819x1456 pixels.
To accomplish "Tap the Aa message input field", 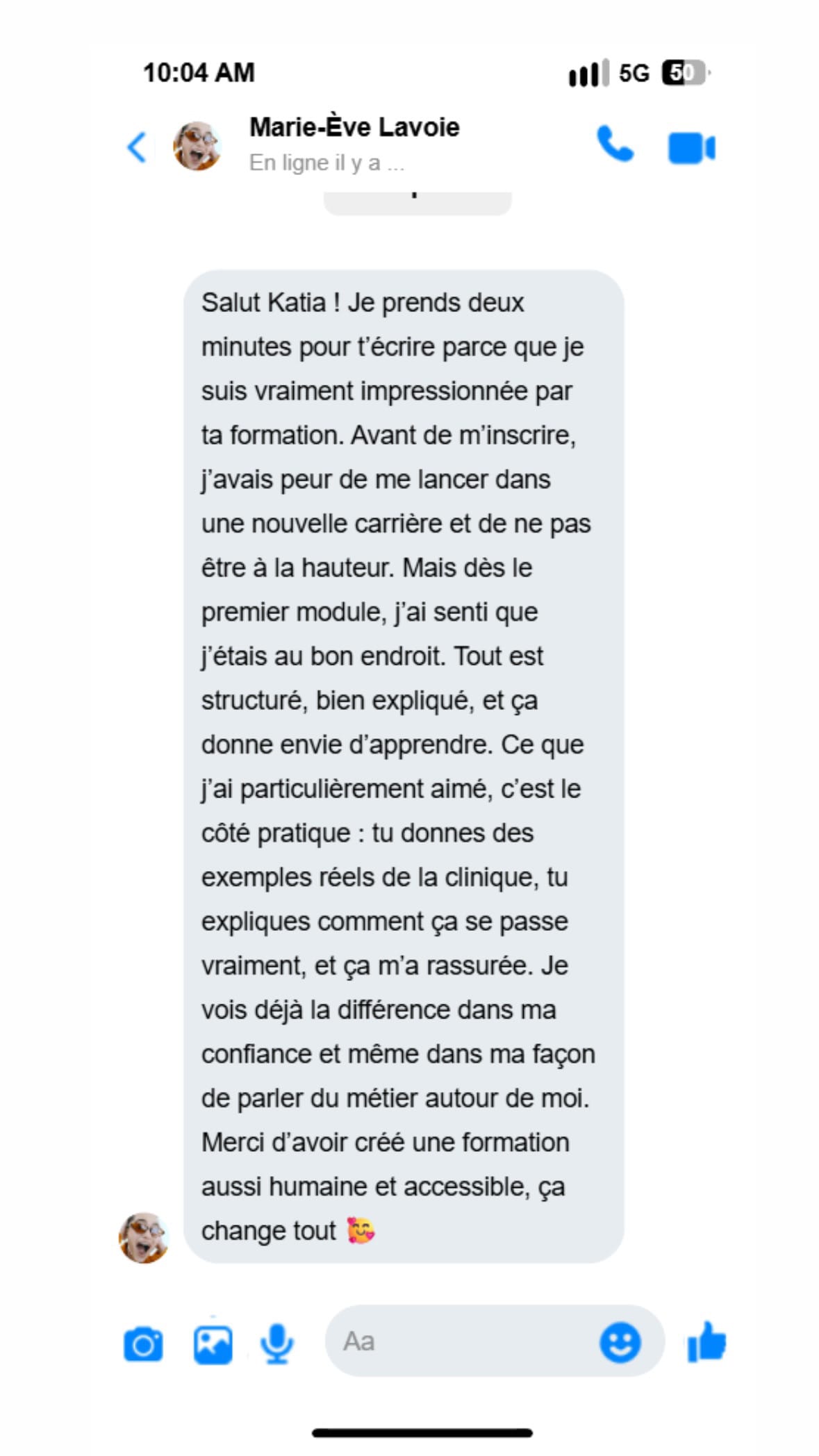I will [458, 1341].
